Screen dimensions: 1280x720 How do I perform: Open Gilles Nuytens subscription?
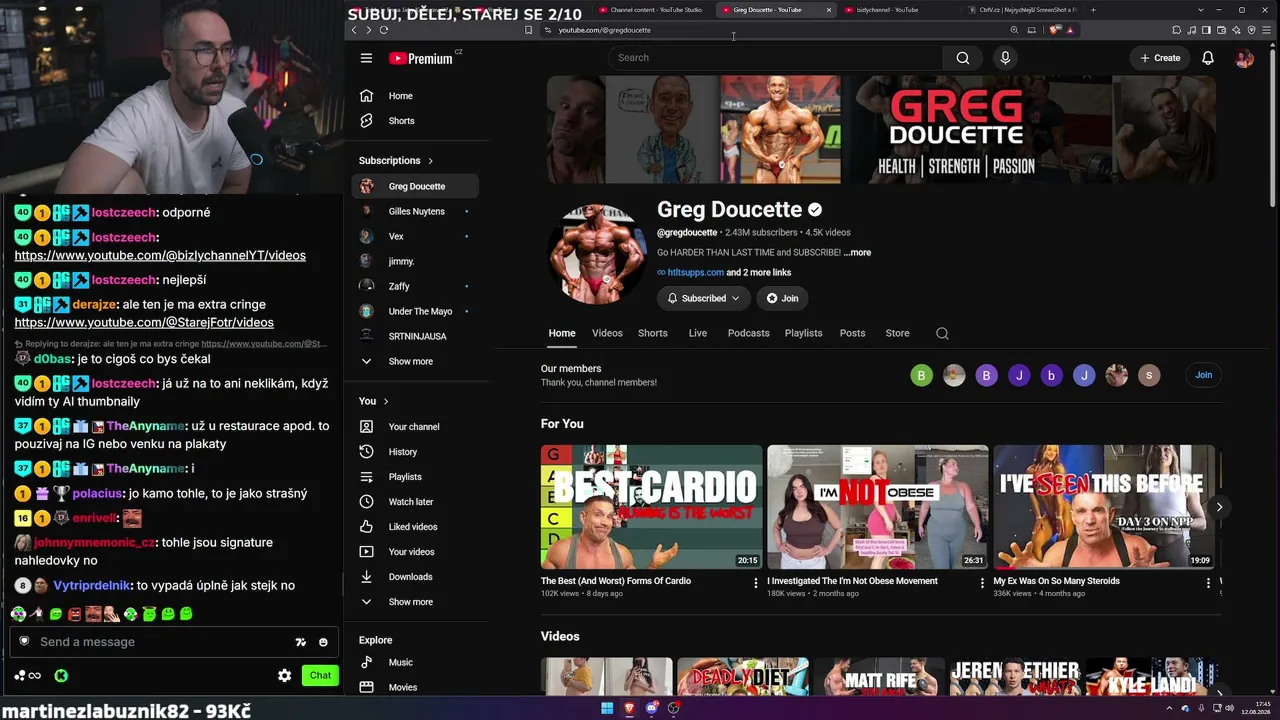(x=415, y=211)
